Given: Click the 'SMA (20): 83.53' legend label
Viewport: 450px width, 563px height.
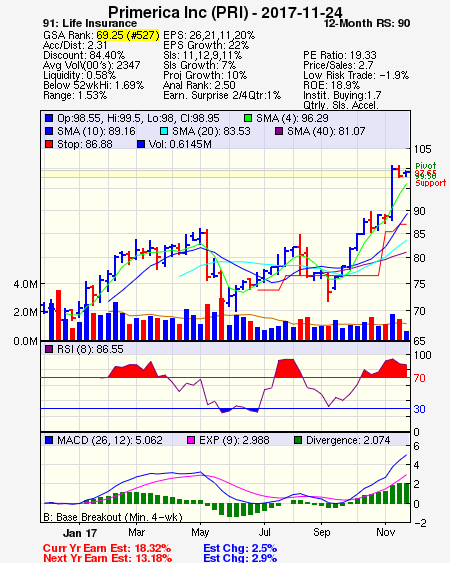Looking at the screenshot, I should [211, 131].
